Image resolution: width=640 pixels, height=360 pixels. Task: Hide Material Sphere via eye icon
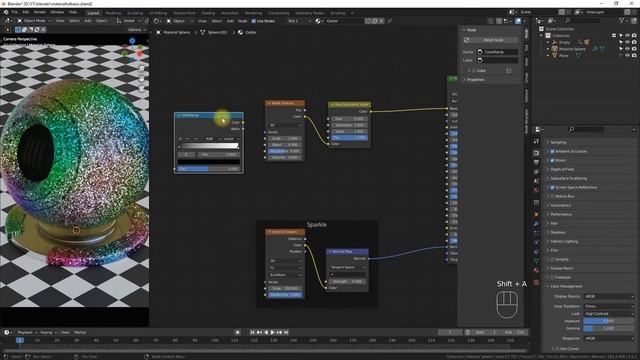[x=628, y=49]
